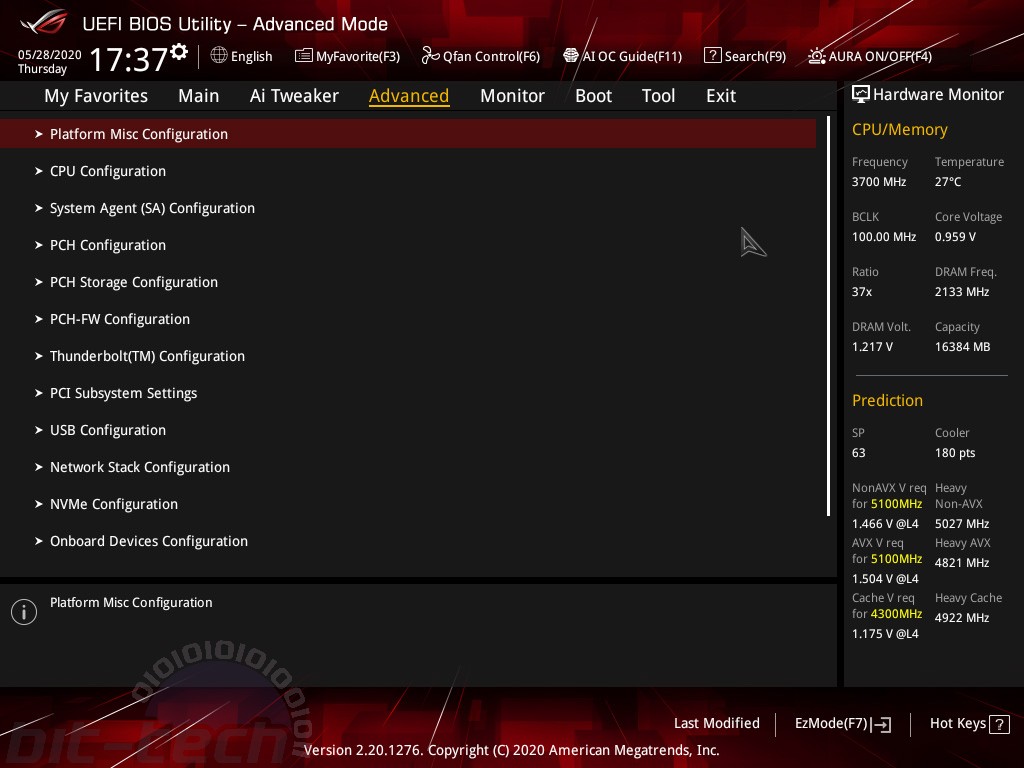Click the MyFavorite list icon

tap(304, 56)
